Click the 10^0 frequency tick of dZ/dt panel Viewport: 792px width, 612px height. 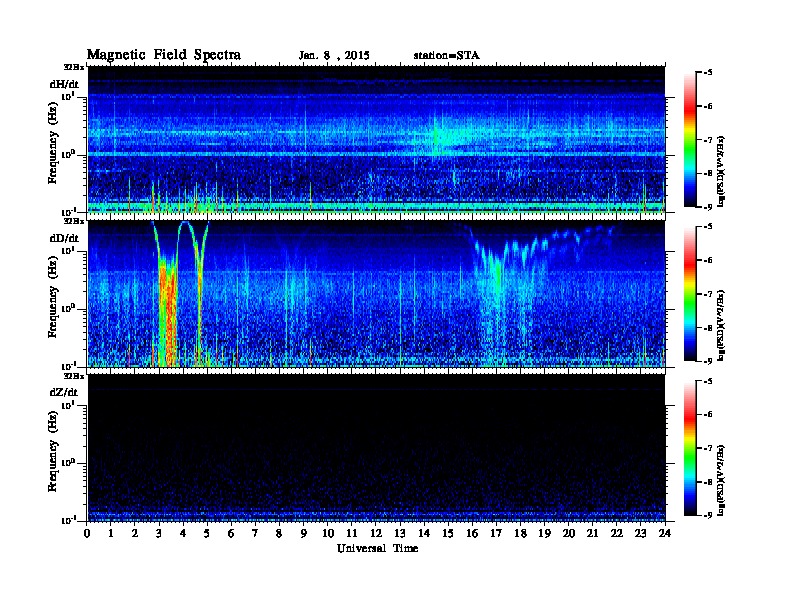tap(68, 463)
